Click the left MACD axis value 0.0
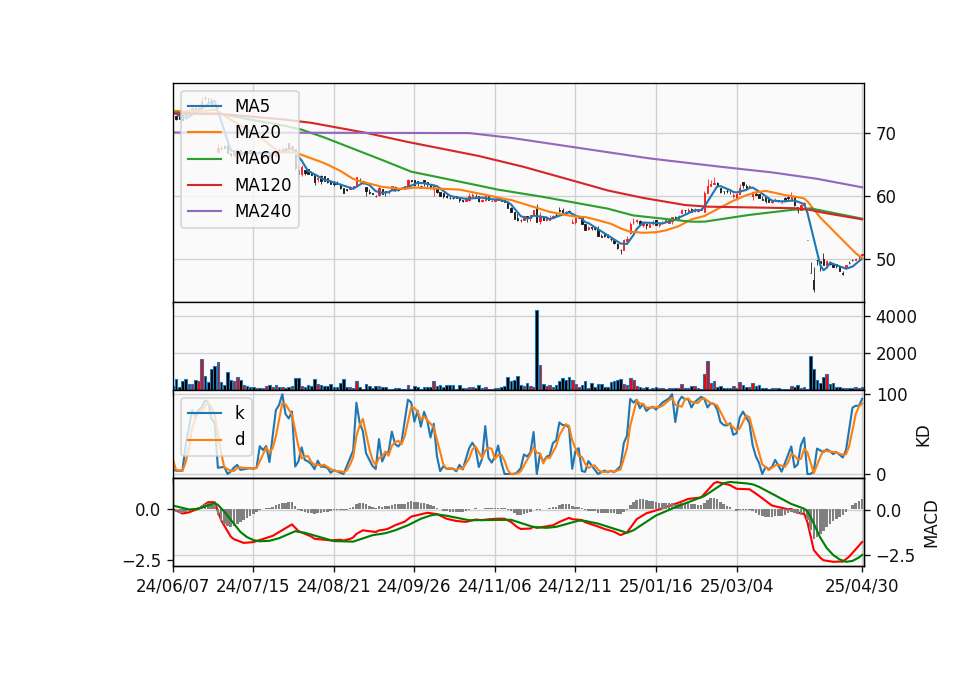 [x=148, y=510]
